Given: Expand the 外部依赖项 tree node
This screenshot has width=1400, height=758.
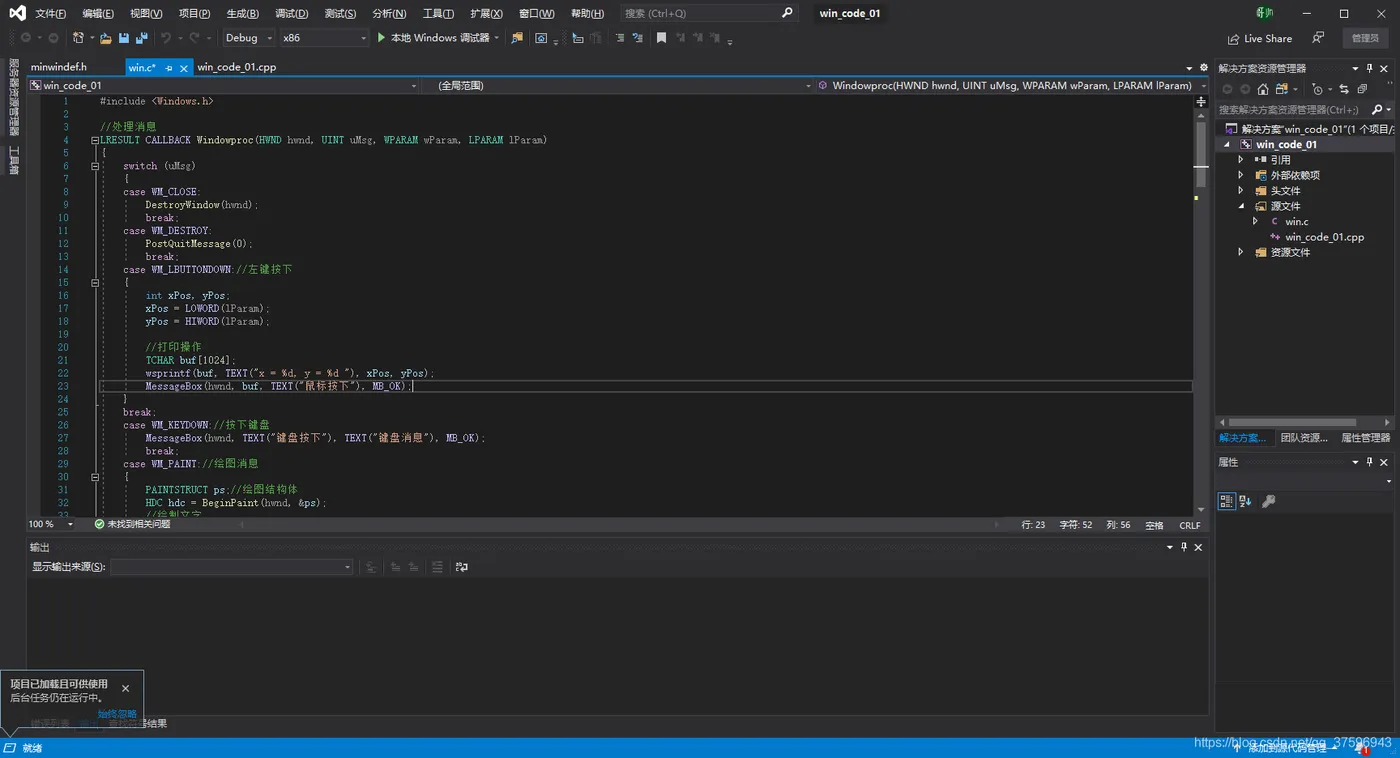Looking at the screenshot, I should pos(1241,175).
